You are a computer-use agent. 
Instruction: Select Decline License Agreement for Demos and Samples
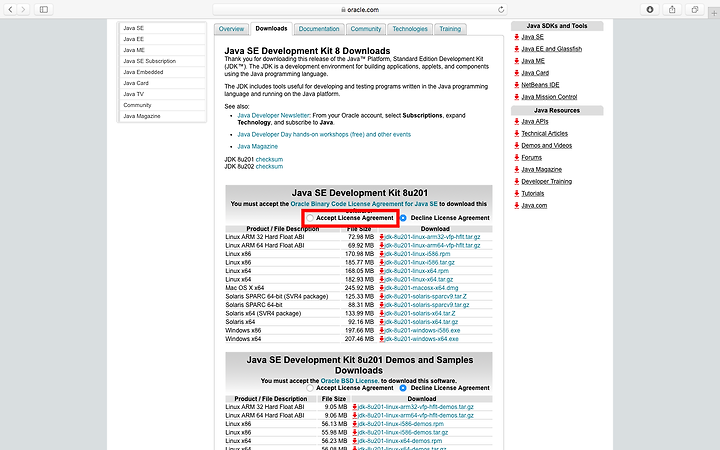coord(403,388)
